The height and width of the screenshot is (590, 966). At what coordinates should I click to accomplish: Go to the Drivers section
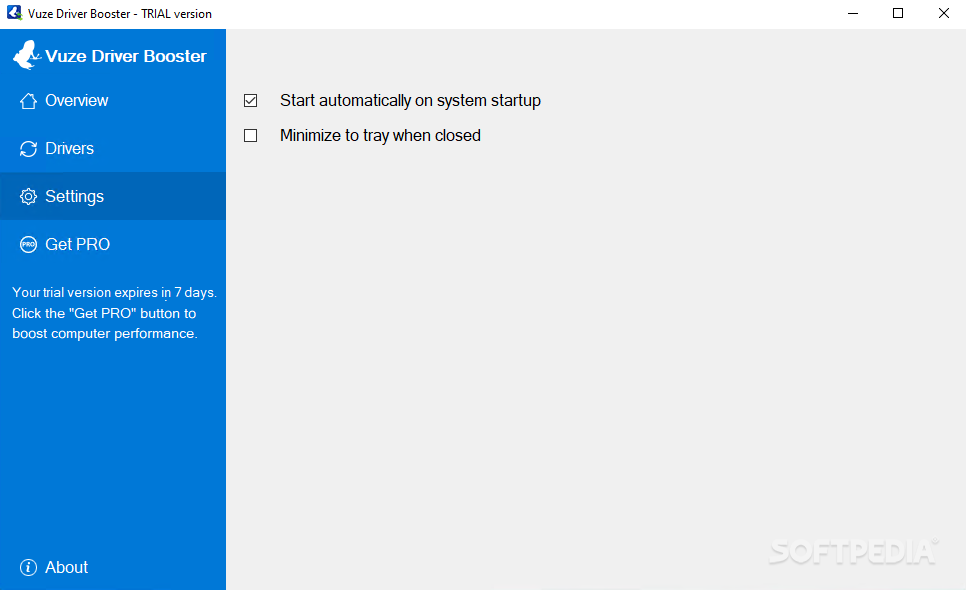pyautogui.click(x=113, y=148)
